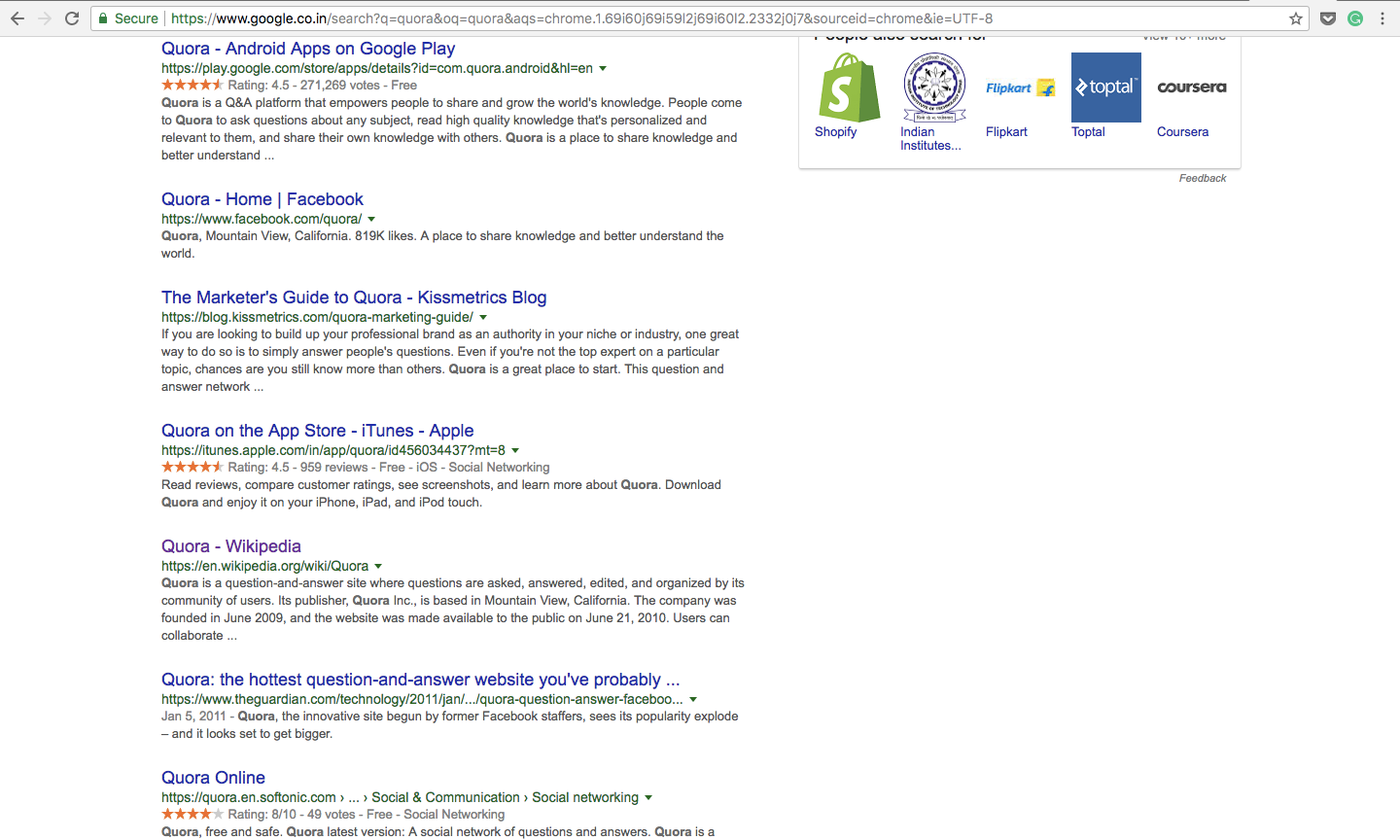Expand dropdown arrow beside theguardian.com URL

click(693, 700)
